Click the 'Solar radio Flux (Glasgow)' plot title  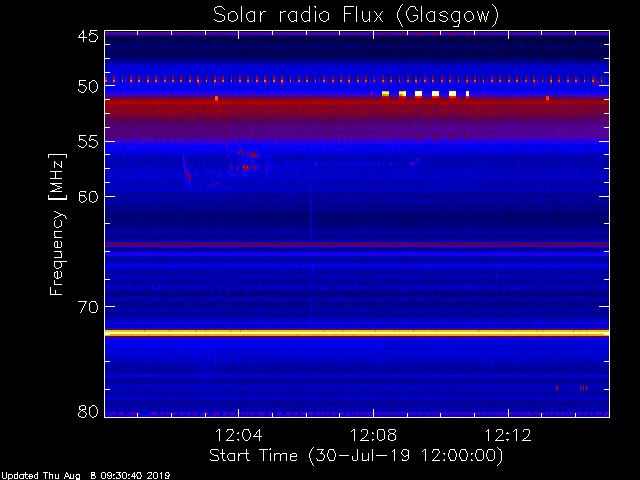pyautogui.click(x=356, y=16)
